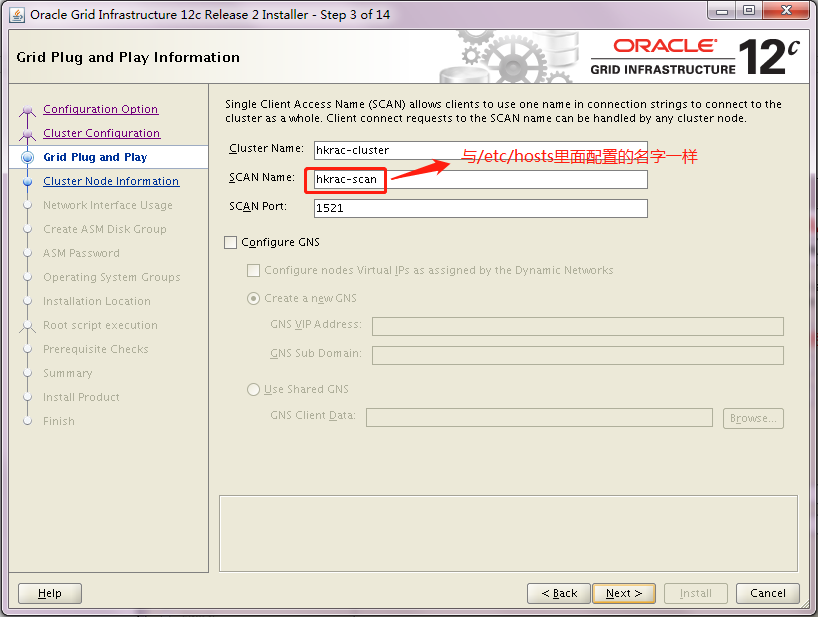The height and width of the screenshot is (617, 818).
Task: Select the Create a new GNS radio button
Action: tap(254, 298)
